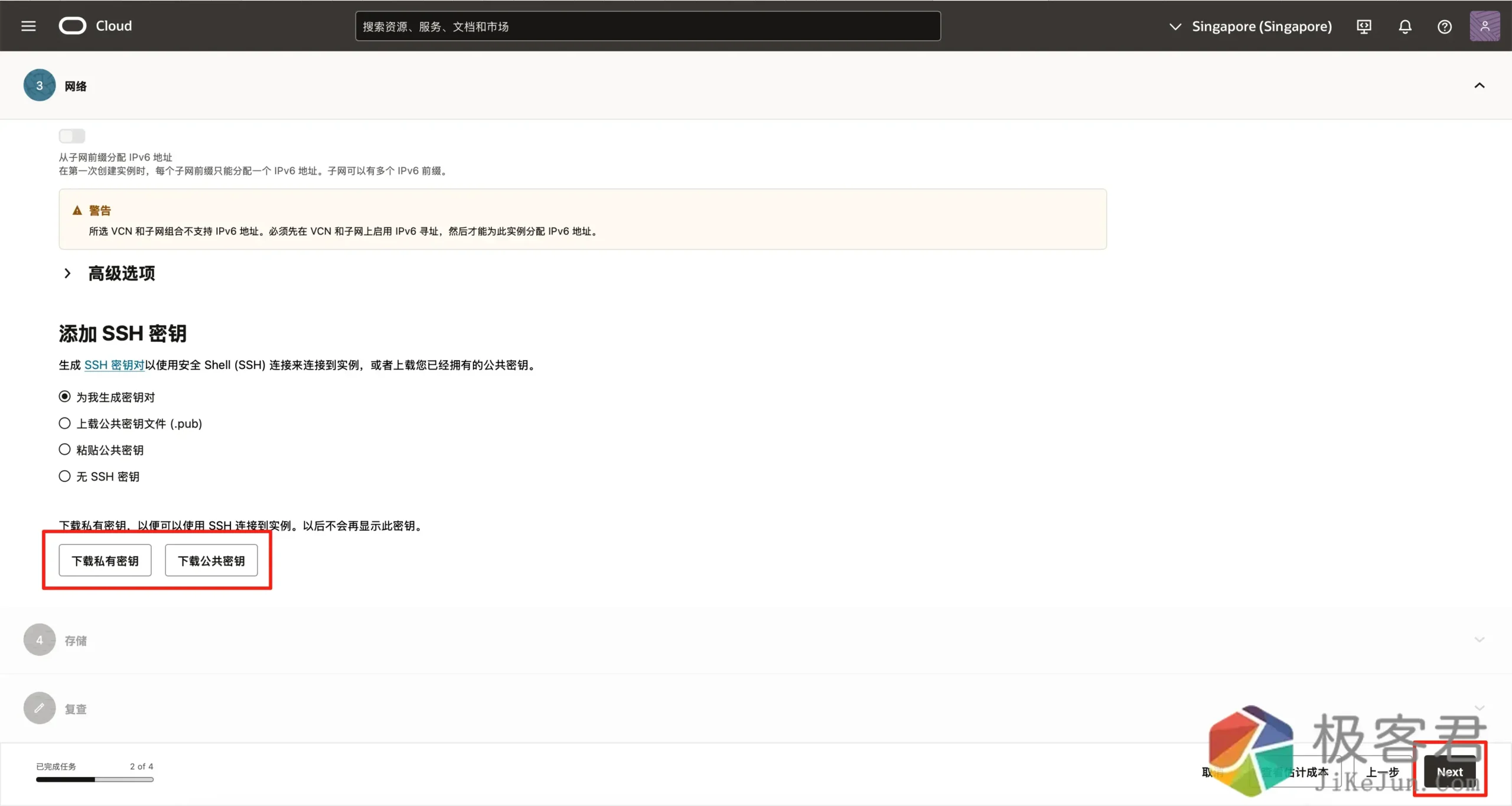Click the 存储 step title
Image resolution: width=1512 pixels, height=806 pixels.
point(76,641)
